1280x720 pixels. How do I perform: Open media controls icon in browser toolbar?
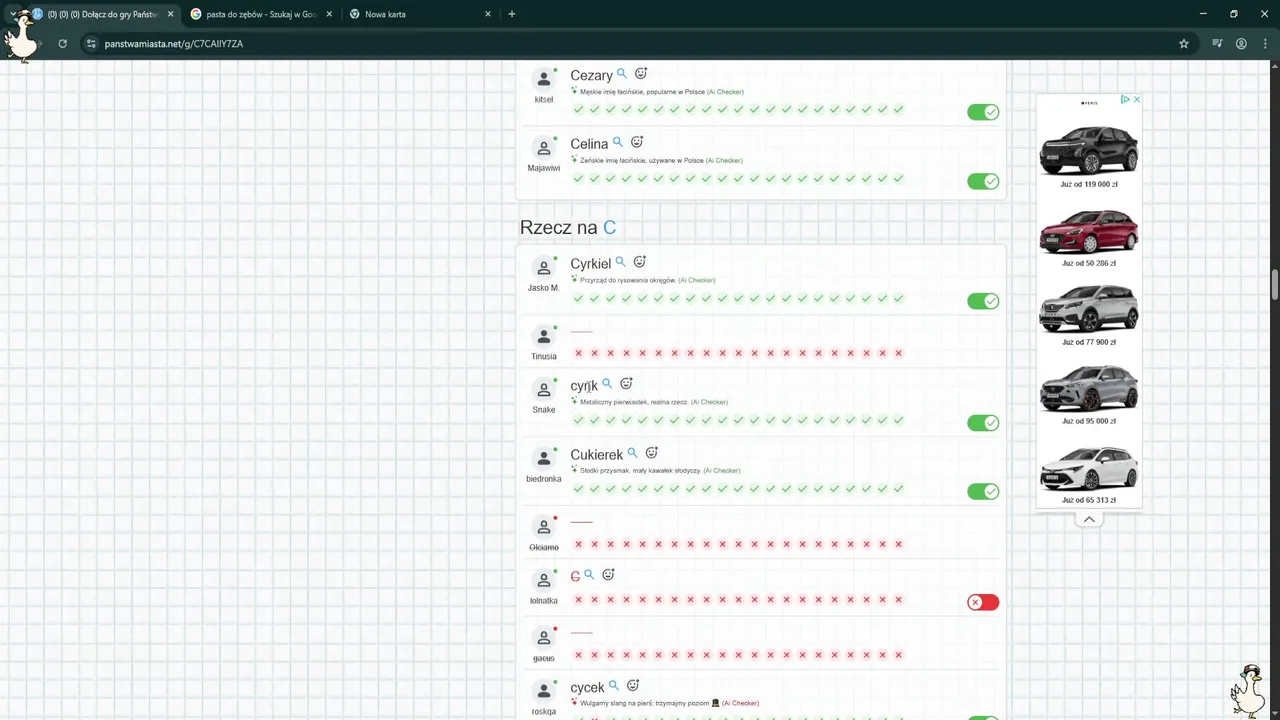pos(1217,44)
